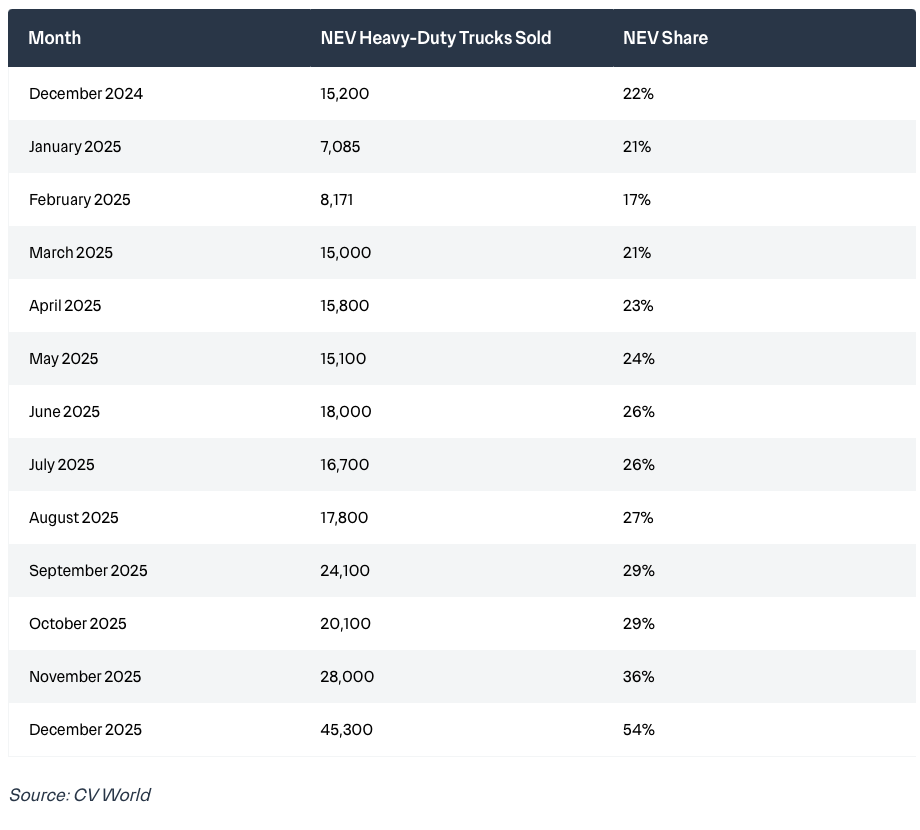Click the January 2025 sales value 7,085
Image resolution: width=920 pixels, height=830 pixels.
pyautogui.click(x=340, y=147)
